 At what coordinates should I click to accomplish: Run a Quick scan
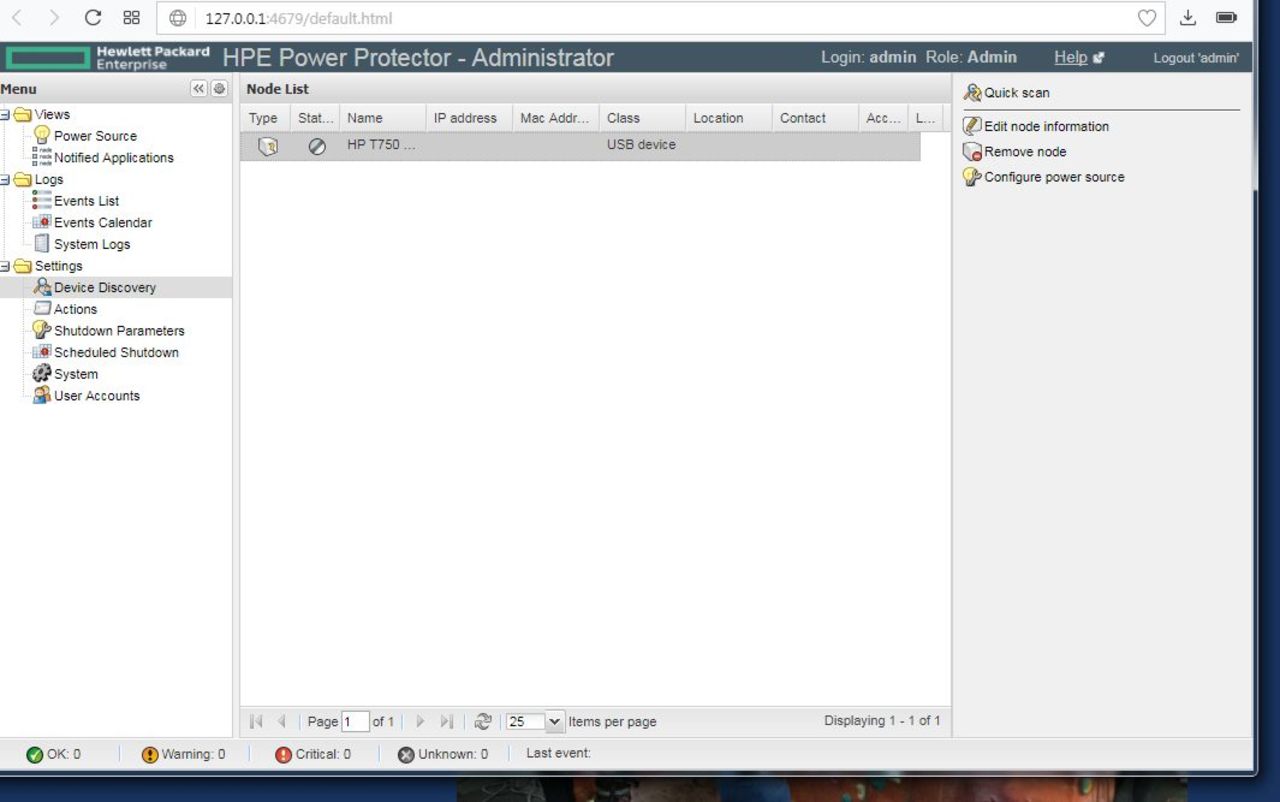[x=1006, y=93]
